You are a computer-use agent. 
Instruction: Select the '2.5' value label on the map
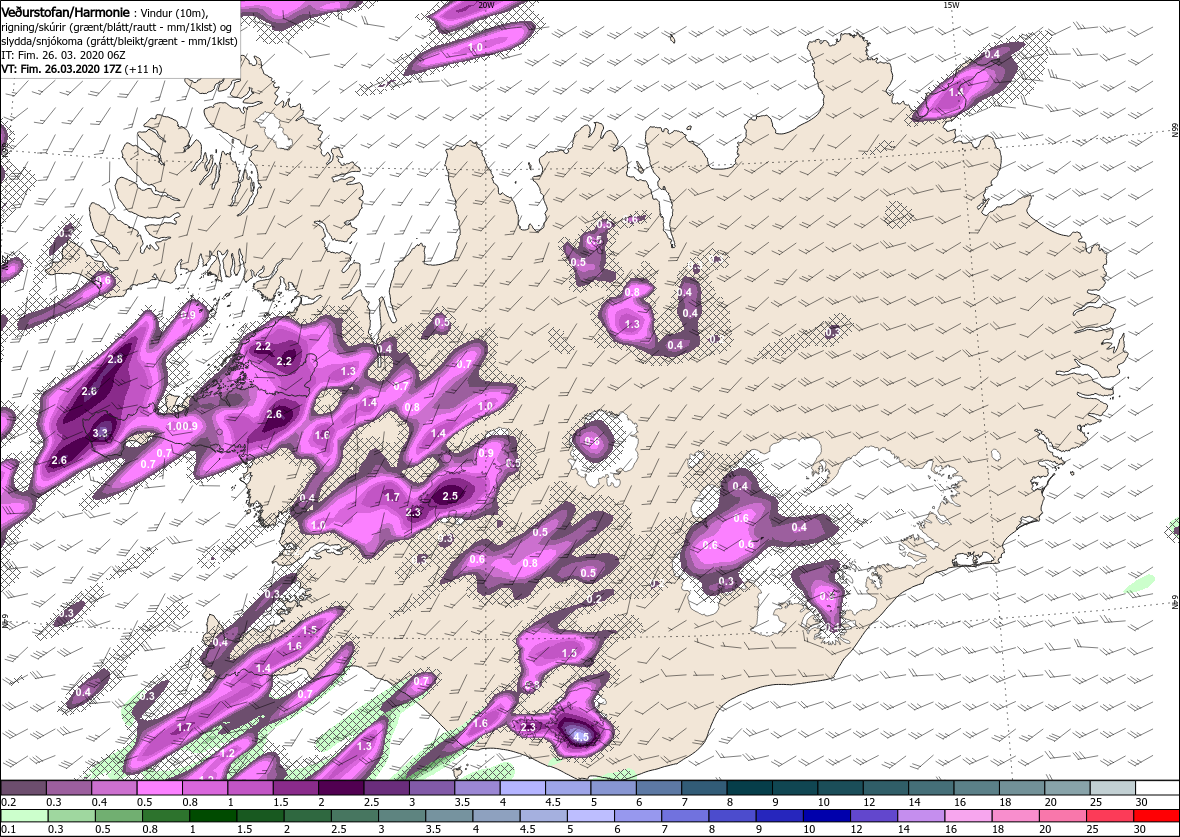coord(450,496)
